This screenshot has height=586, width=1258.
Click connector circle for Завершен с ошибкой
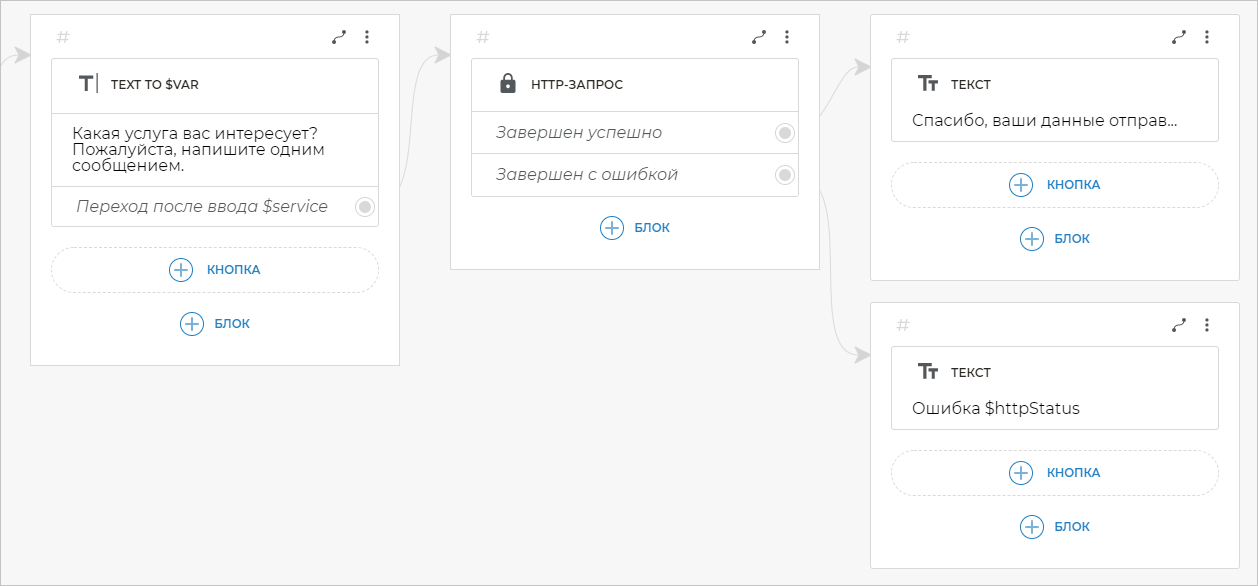pyautogui.click(x=785, y=175)
